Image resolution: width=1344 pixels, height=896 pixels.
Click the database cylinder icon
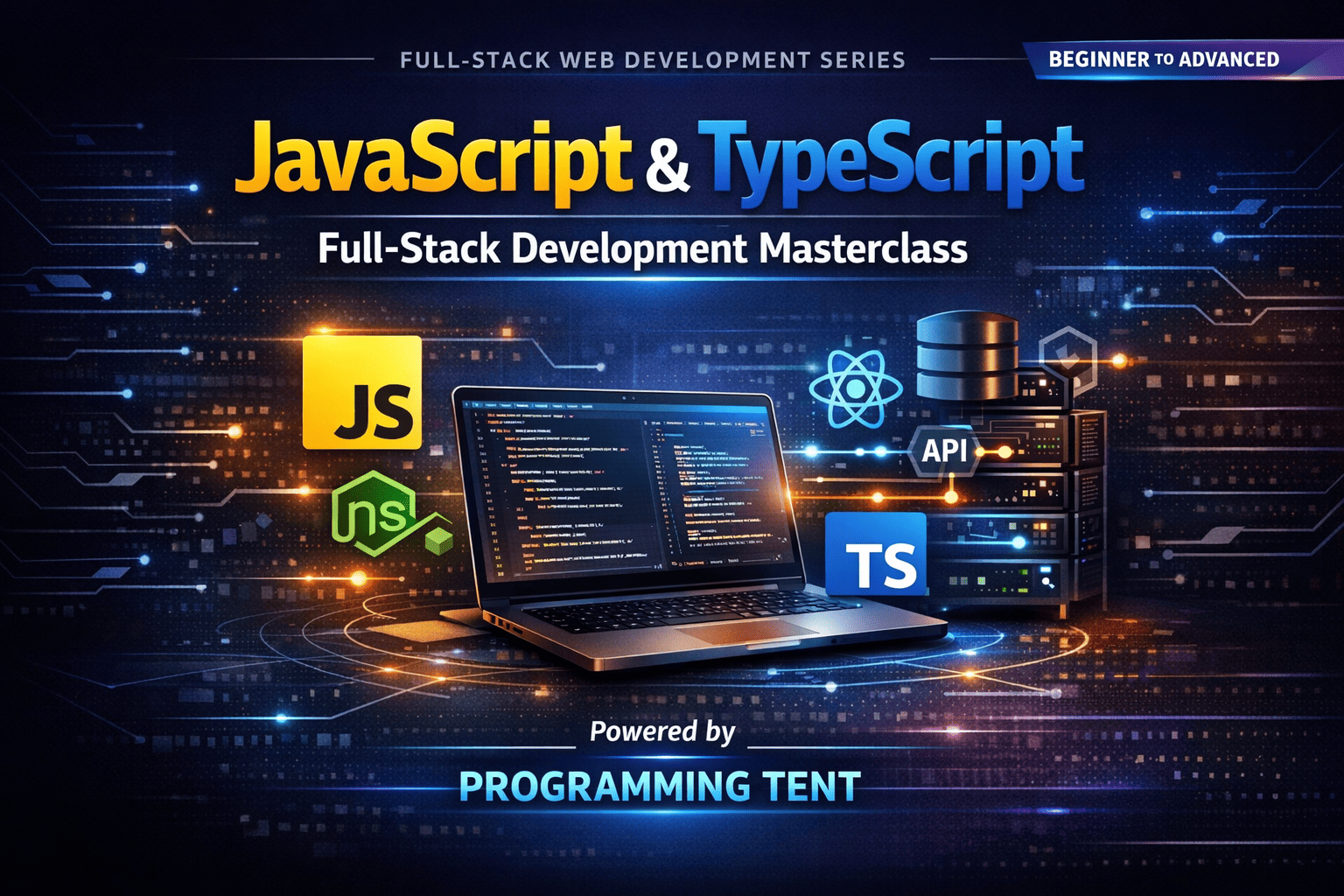(x=967, y=357)
